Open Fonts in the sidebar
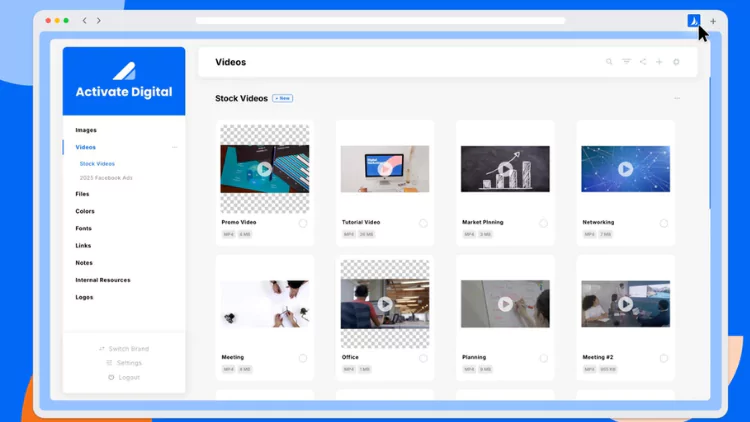750x422 pixels. (x=84, y=228)
